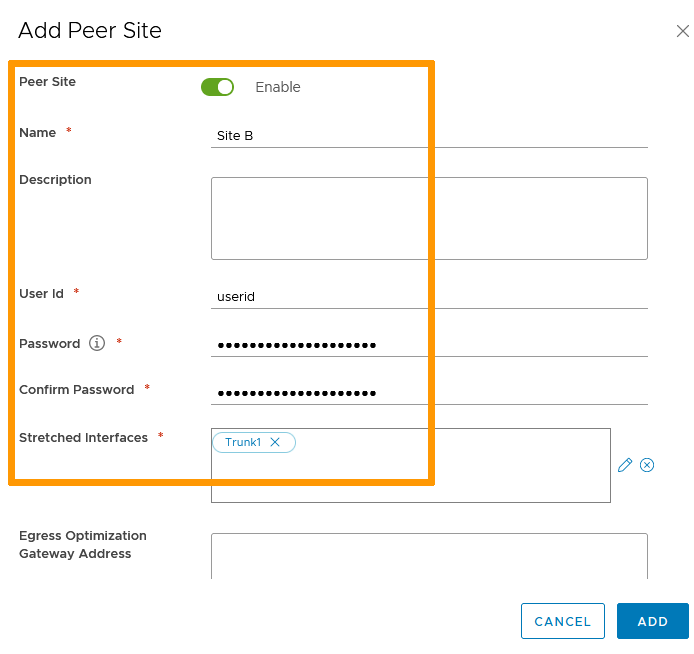Edit stretched interfaces with pencil icon
This screenshot has width=694, height=654.
tap(625, 465)
